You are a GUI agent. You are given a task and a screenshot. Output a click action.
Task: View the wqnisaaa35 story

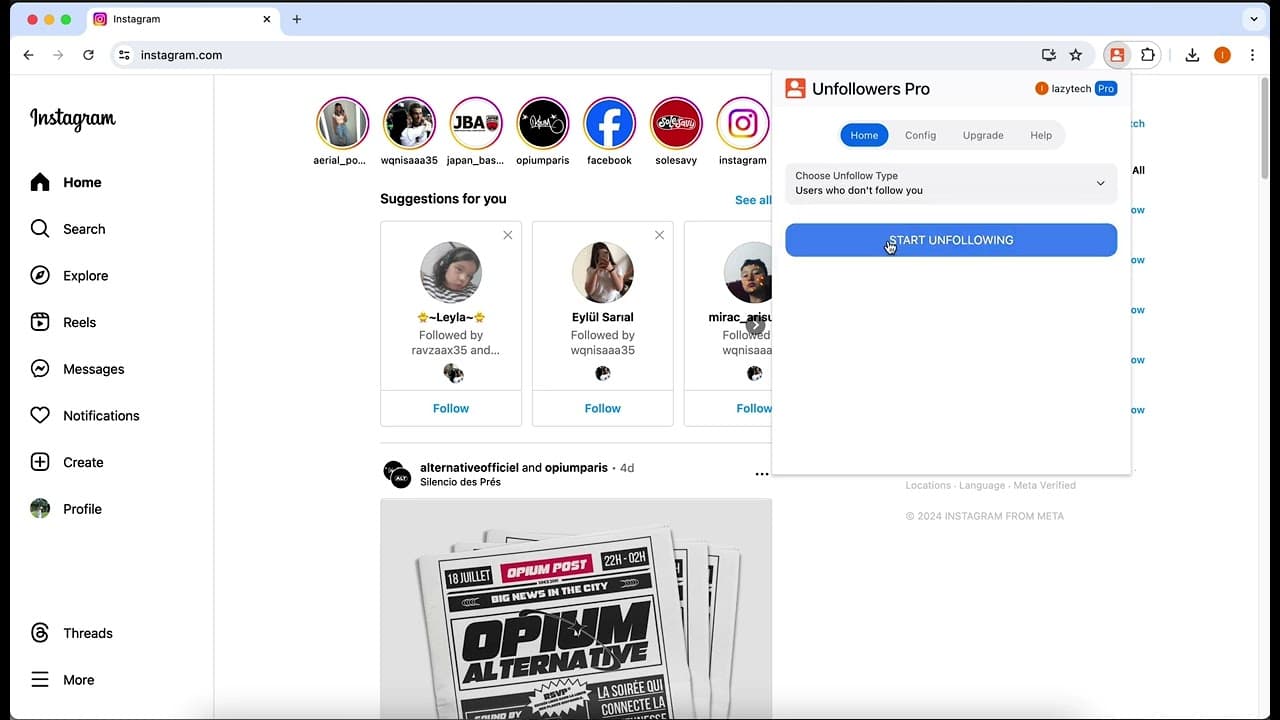pos(409,123)
